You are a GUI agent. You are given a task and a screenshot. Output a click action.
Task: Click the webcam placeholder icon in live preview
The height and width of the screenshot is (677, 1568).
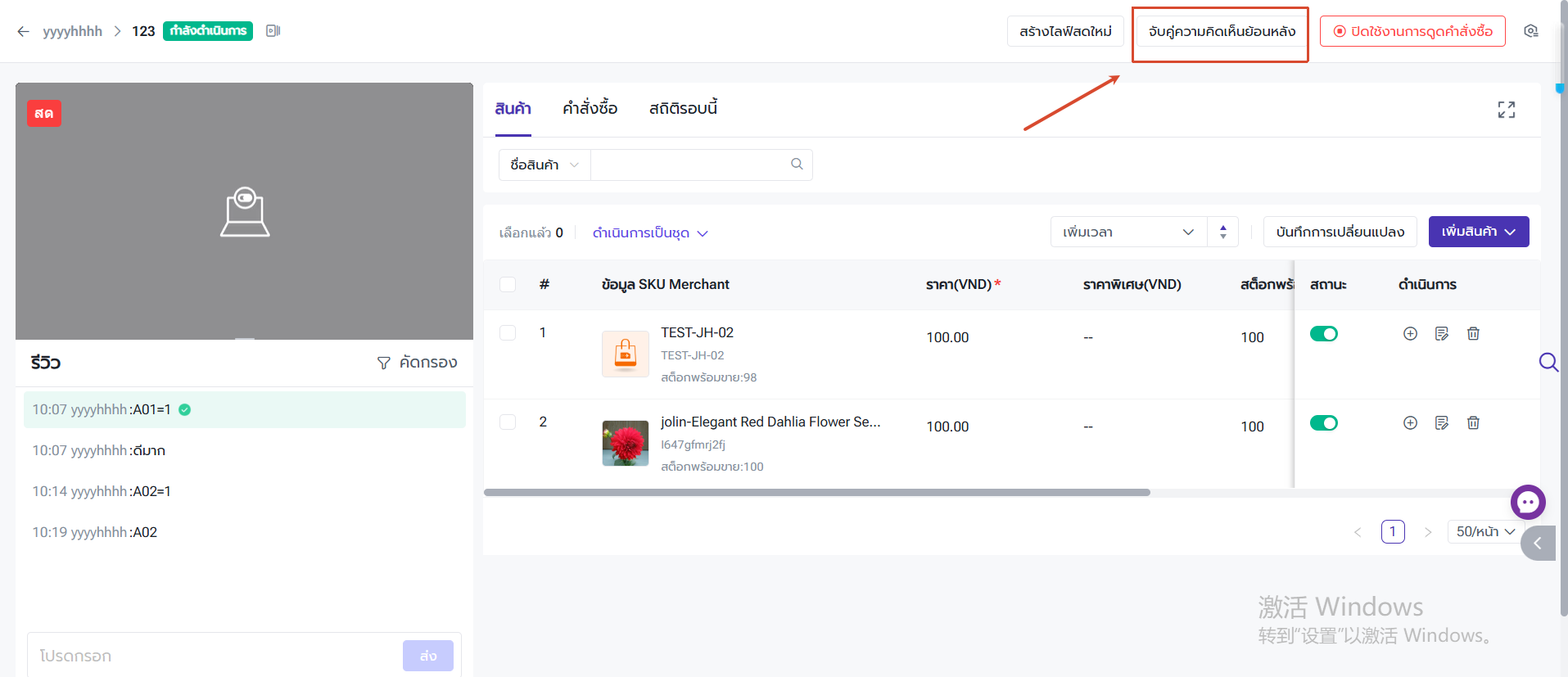point(245,212)
